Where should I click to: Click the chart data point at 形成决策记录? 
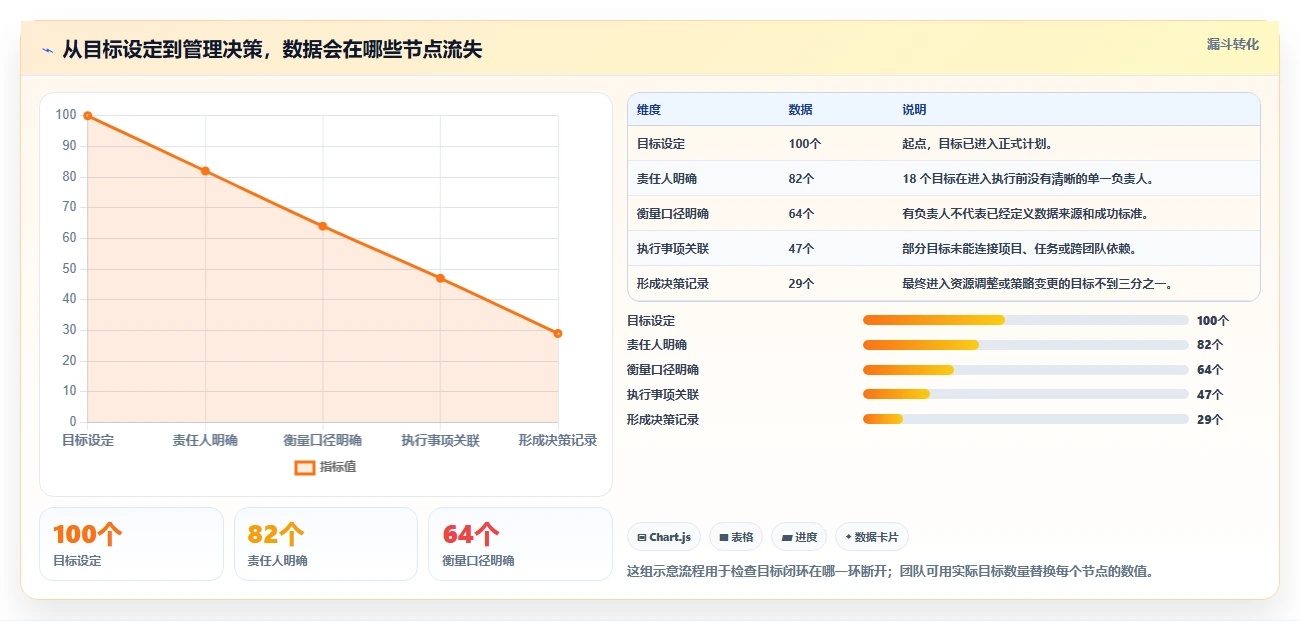tap(558, 333)
